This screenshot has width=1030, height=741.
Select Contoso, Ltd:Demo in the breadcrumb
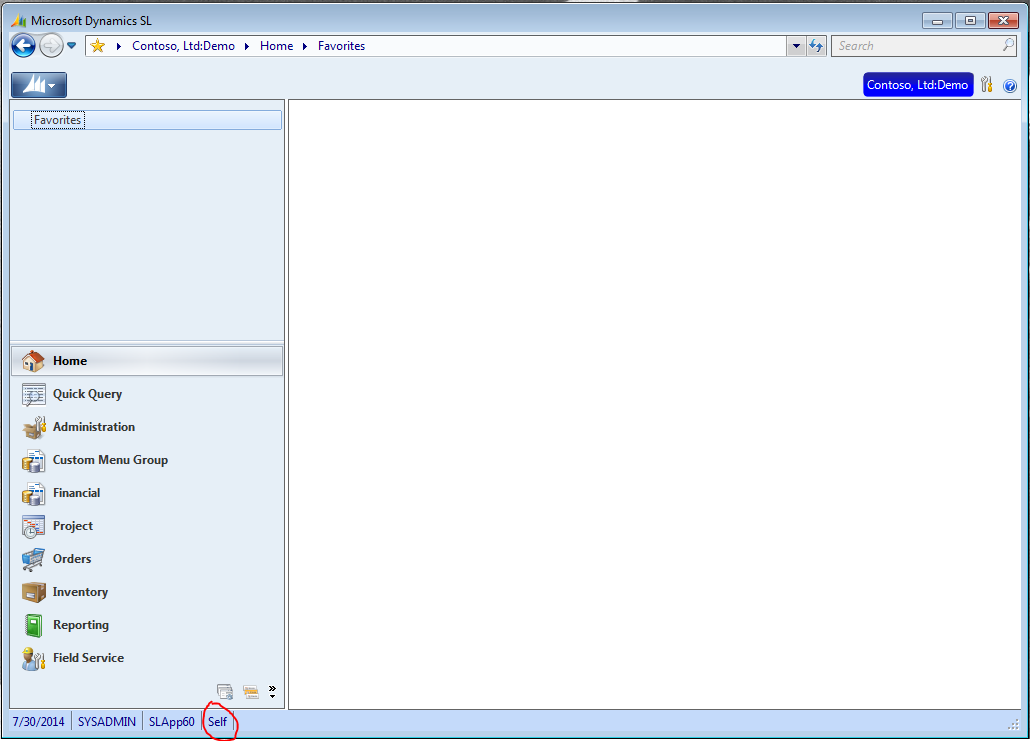183,46
